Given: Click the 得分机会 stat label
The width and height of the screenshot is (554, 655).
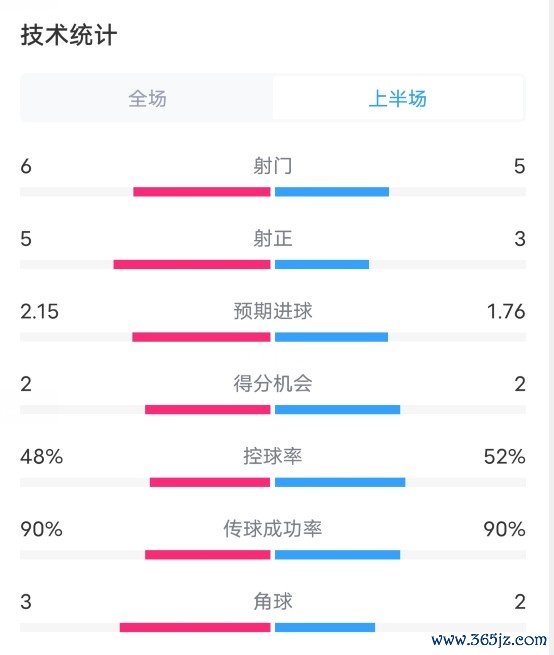Looking at the screenshot, I should pyautogui.click(x=272, y=383).
